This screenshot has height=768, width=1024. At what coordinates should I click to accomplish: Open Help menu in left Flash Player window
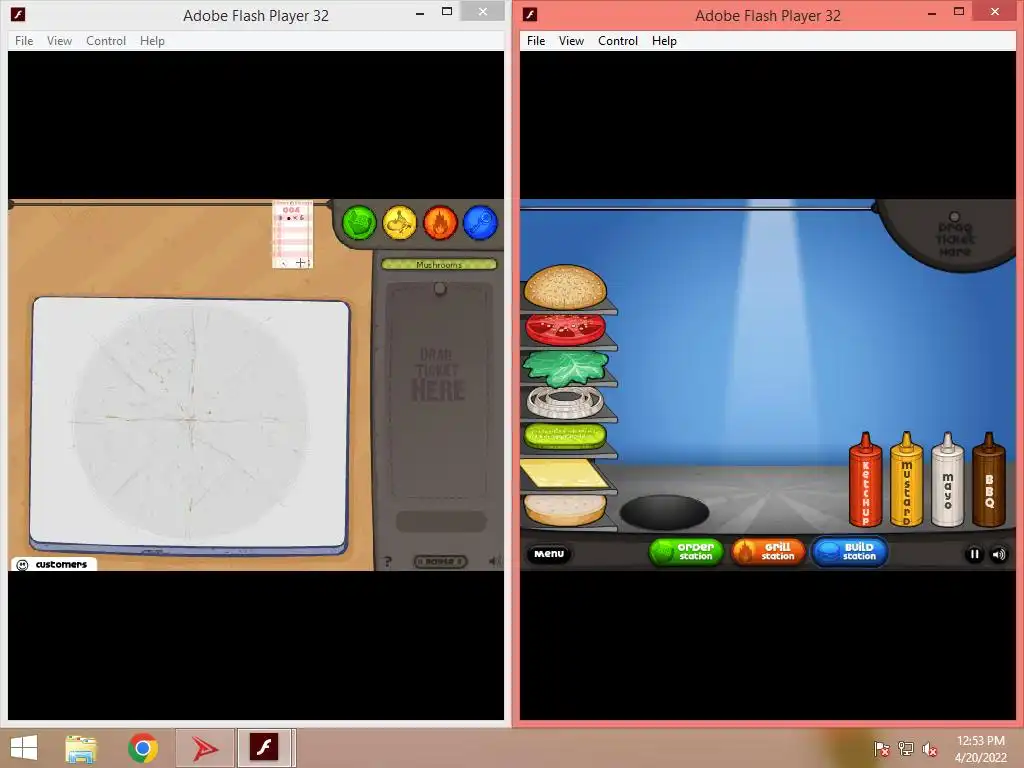(152, 40)
